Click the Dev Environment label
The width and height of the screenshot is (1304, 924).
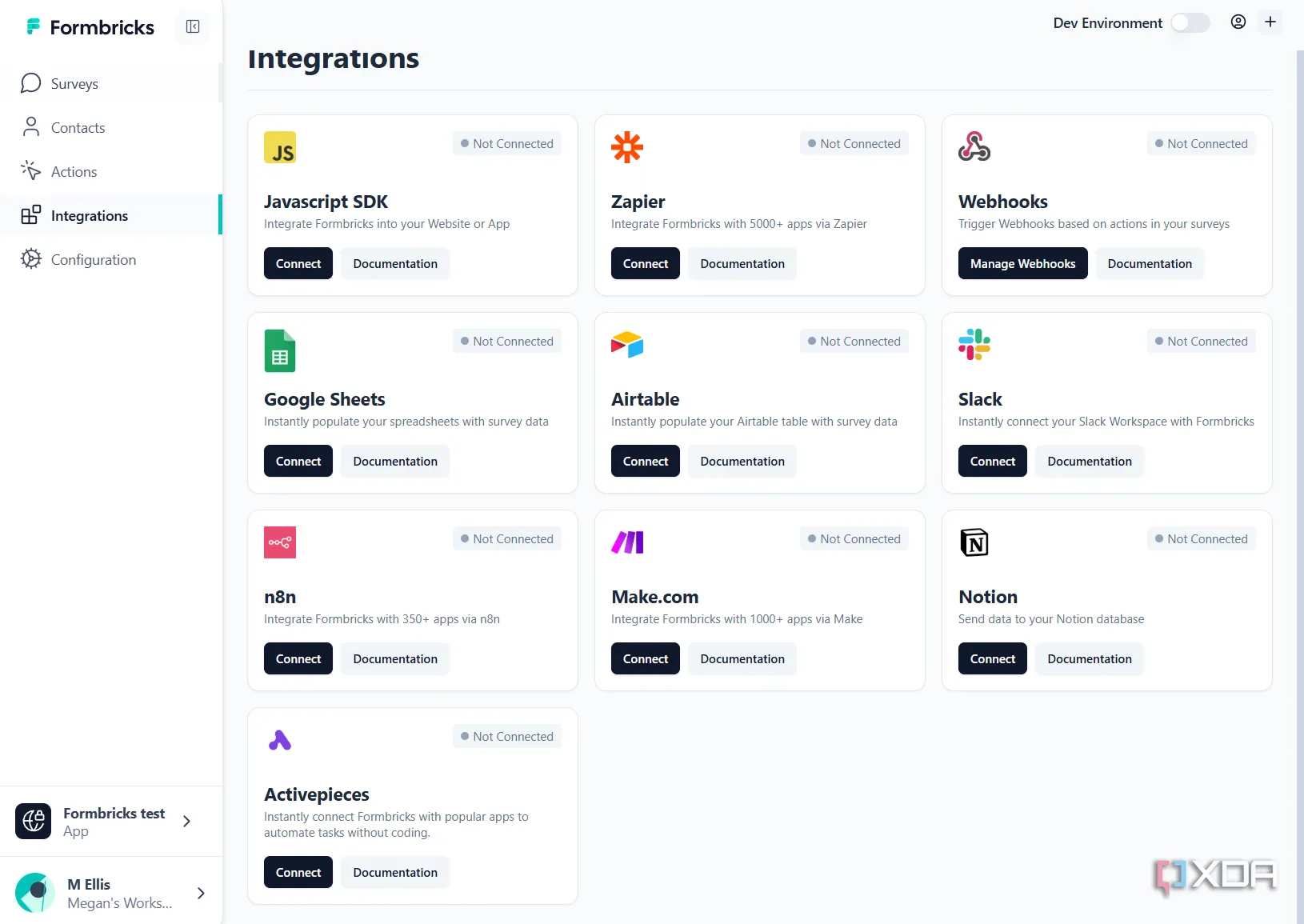click(1108, 23)
